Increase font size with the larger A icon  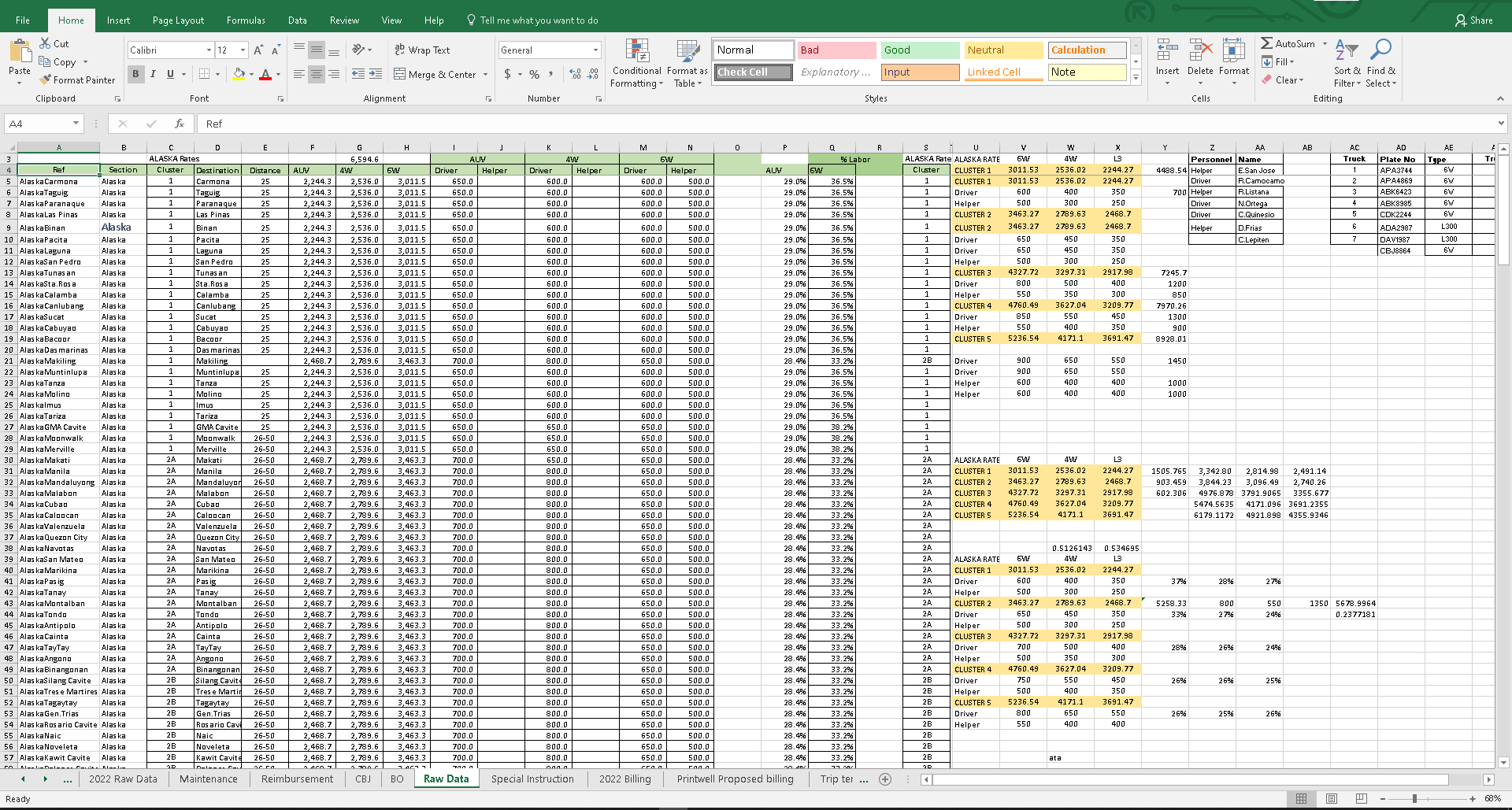point(258,50)
